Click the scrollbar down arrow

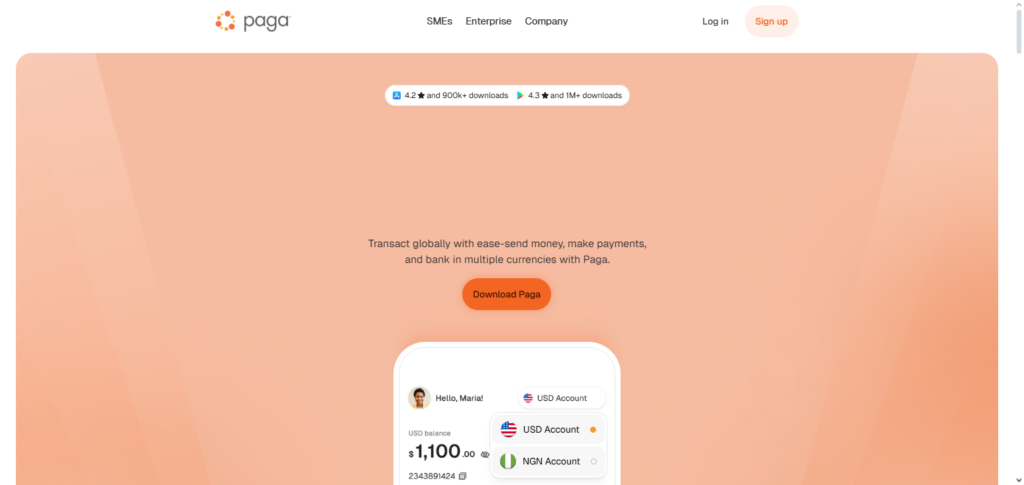pos(1019,480)
